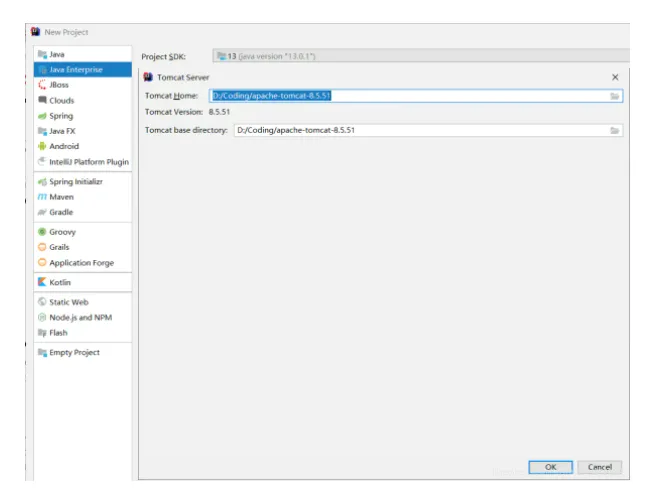Confirm Tomcat Server with OK
This screenshot has height=493, width=651.
551,467
